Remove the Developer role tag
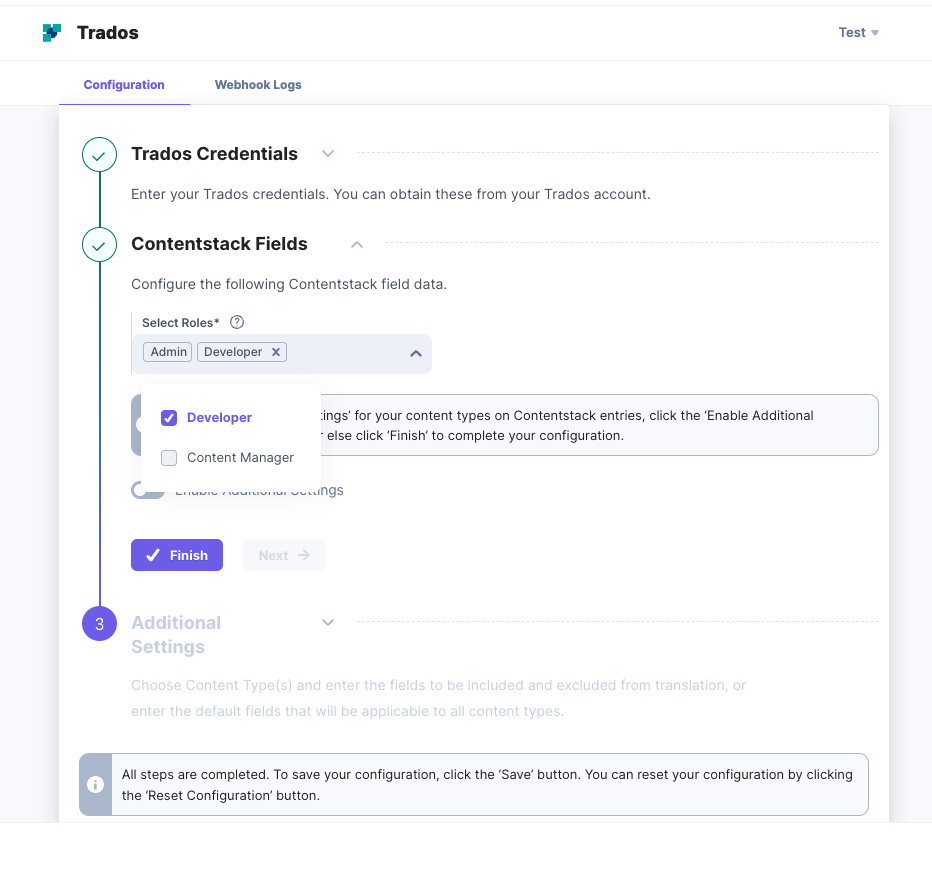 click(276, 352)
